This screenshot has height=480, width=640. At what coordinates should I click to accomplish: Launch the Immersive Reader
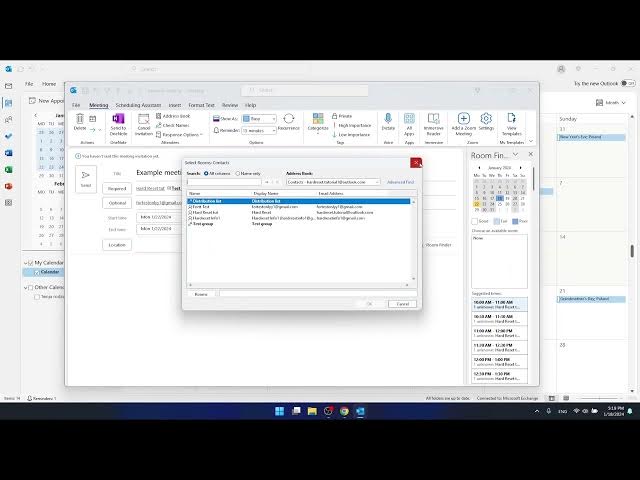[x=433, y=124]
